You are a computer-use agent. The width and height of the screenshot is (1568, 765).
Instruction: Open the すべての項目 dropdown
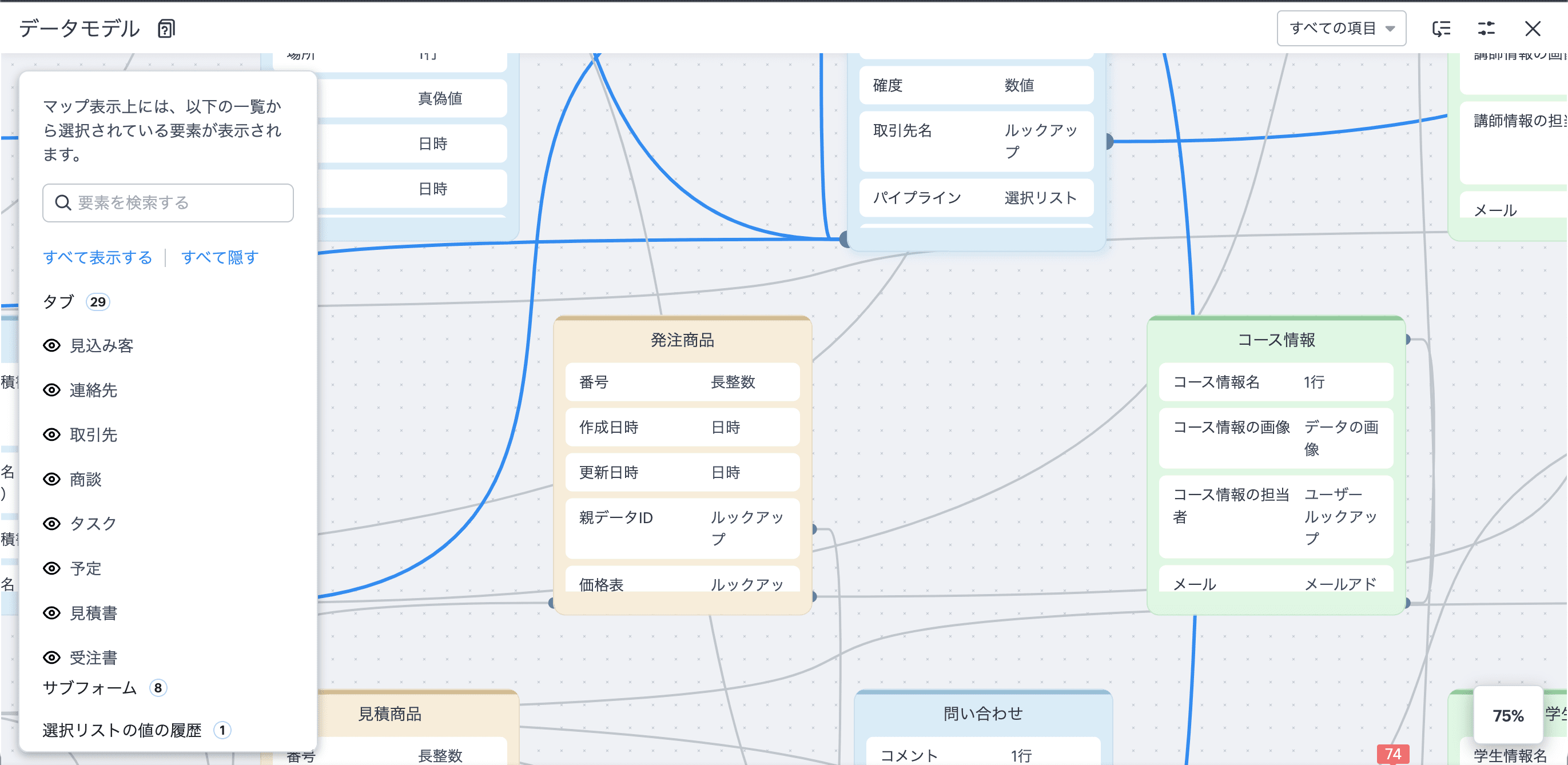pos(1341,29)
